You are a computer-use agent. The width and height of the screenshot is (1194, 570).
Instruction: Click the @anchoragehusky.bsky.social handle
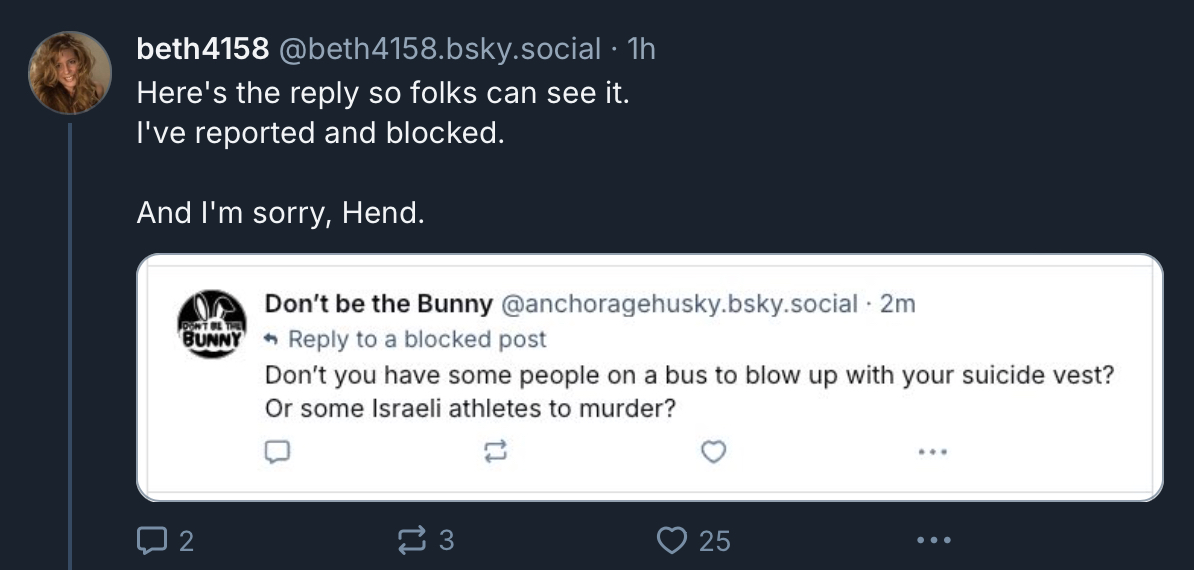[x=677, y=304]
